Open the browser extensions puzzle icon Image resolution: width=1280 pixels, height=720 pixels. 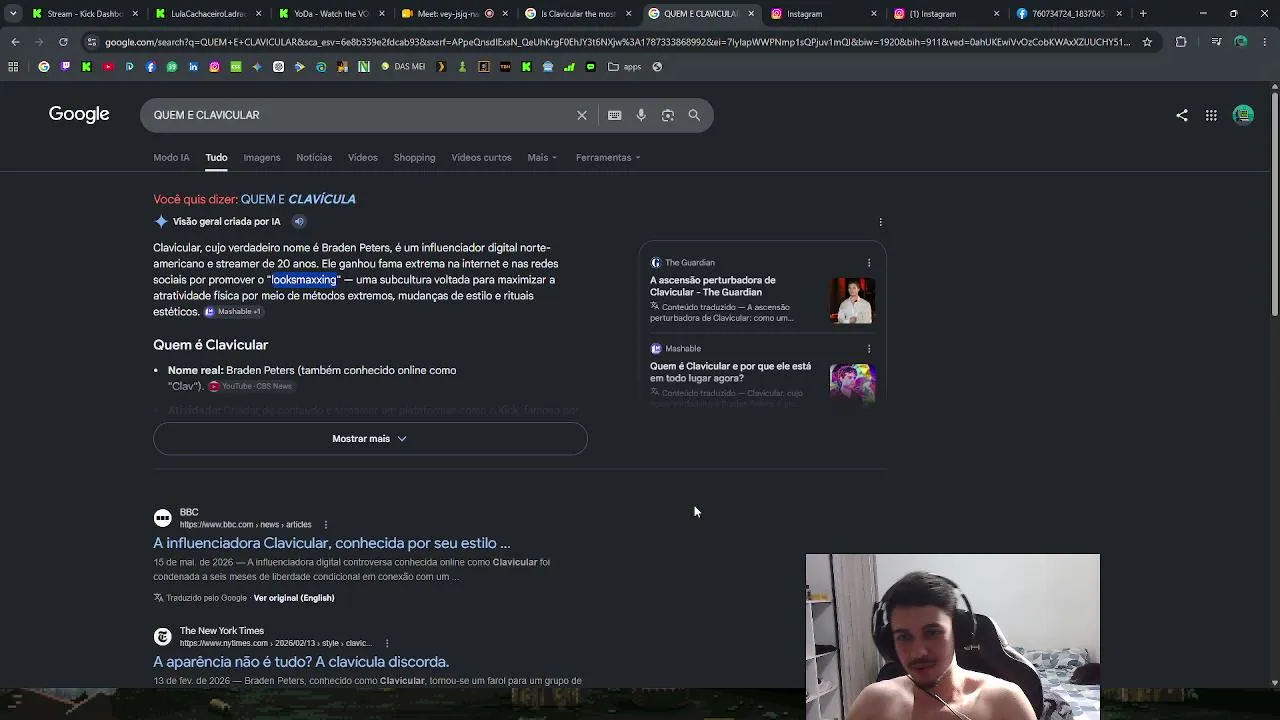(x=1181, y=42)
